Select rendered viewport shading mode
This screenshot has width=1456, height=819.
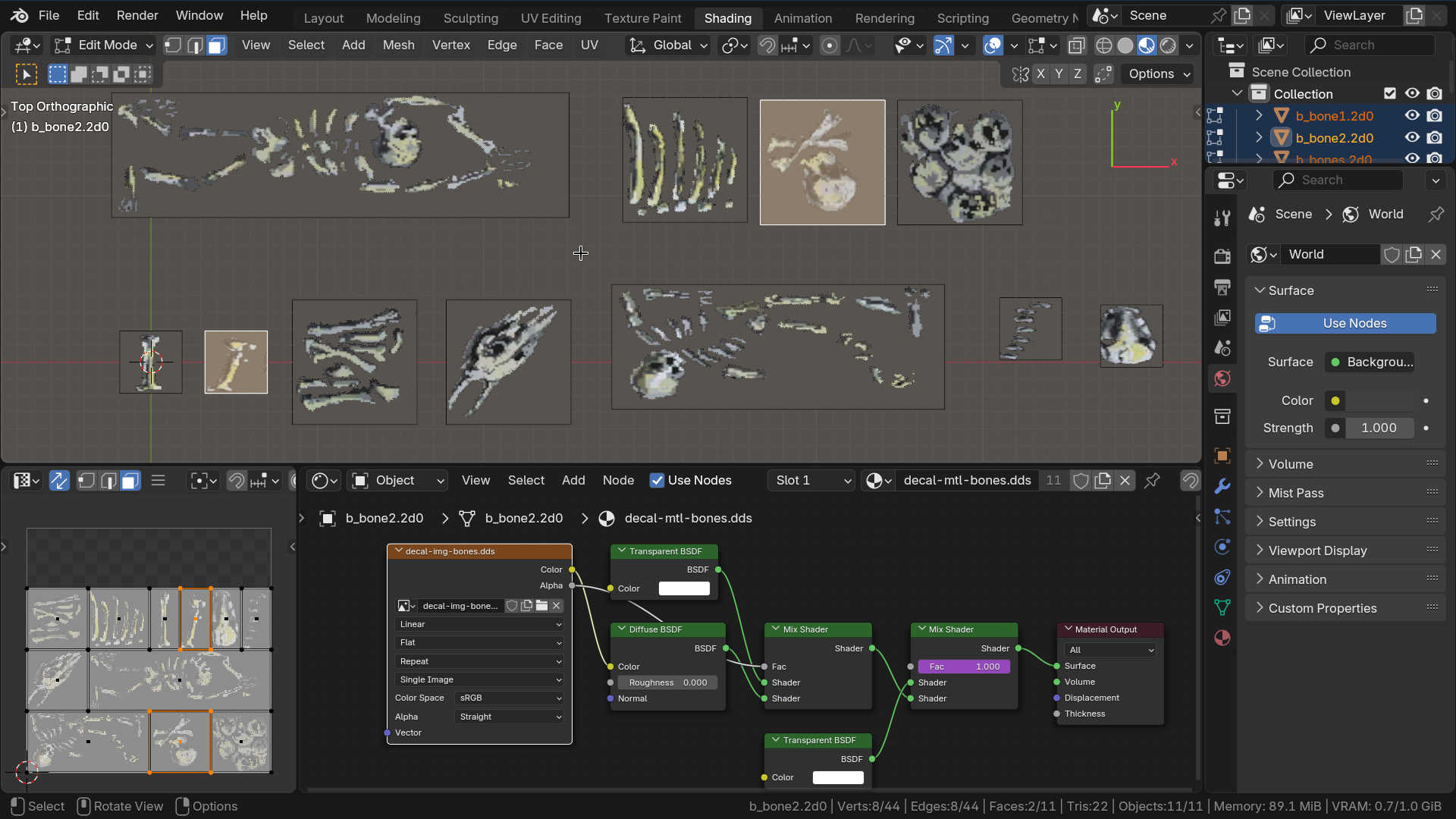tap(1168, 45)
